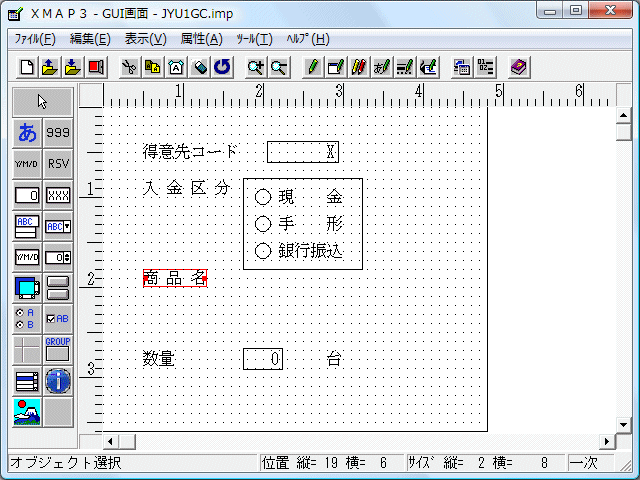Select the 数量 label
The height and width of the screenshot is (480, 640).
[159, 359]
